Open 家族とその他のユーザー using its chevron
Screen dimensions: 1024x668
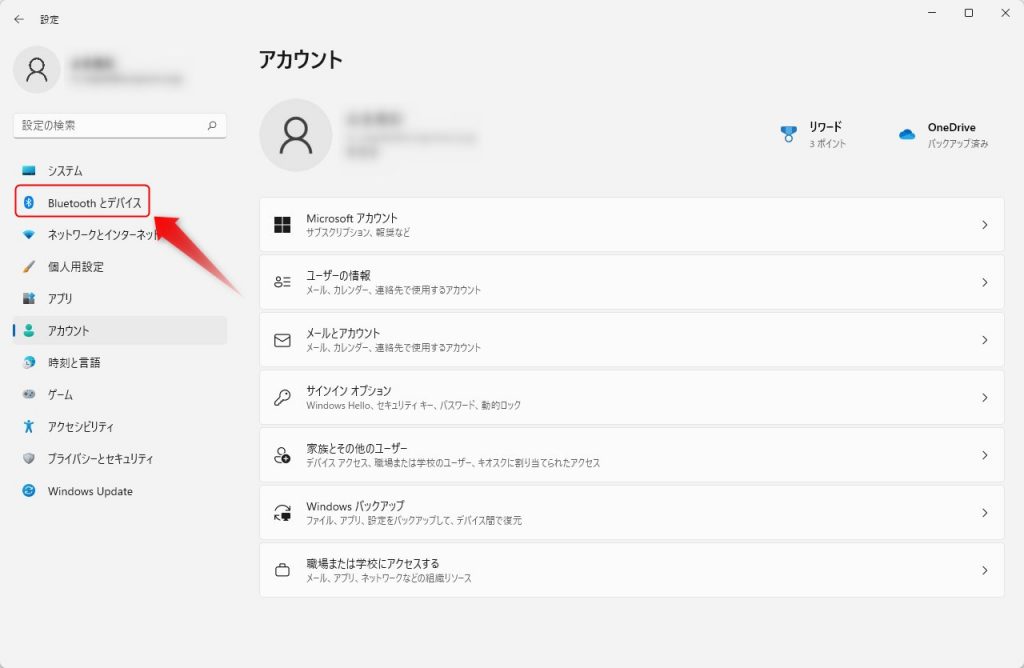point(985,455)
